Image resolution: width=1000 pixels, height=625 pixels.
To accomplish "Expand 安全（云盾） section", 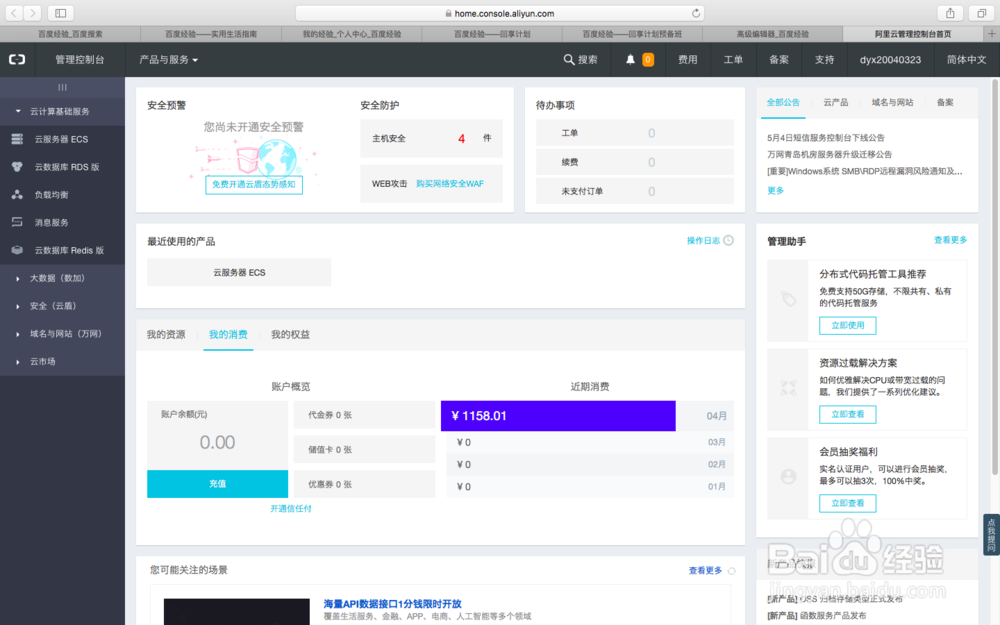I will tap(62, 305).
